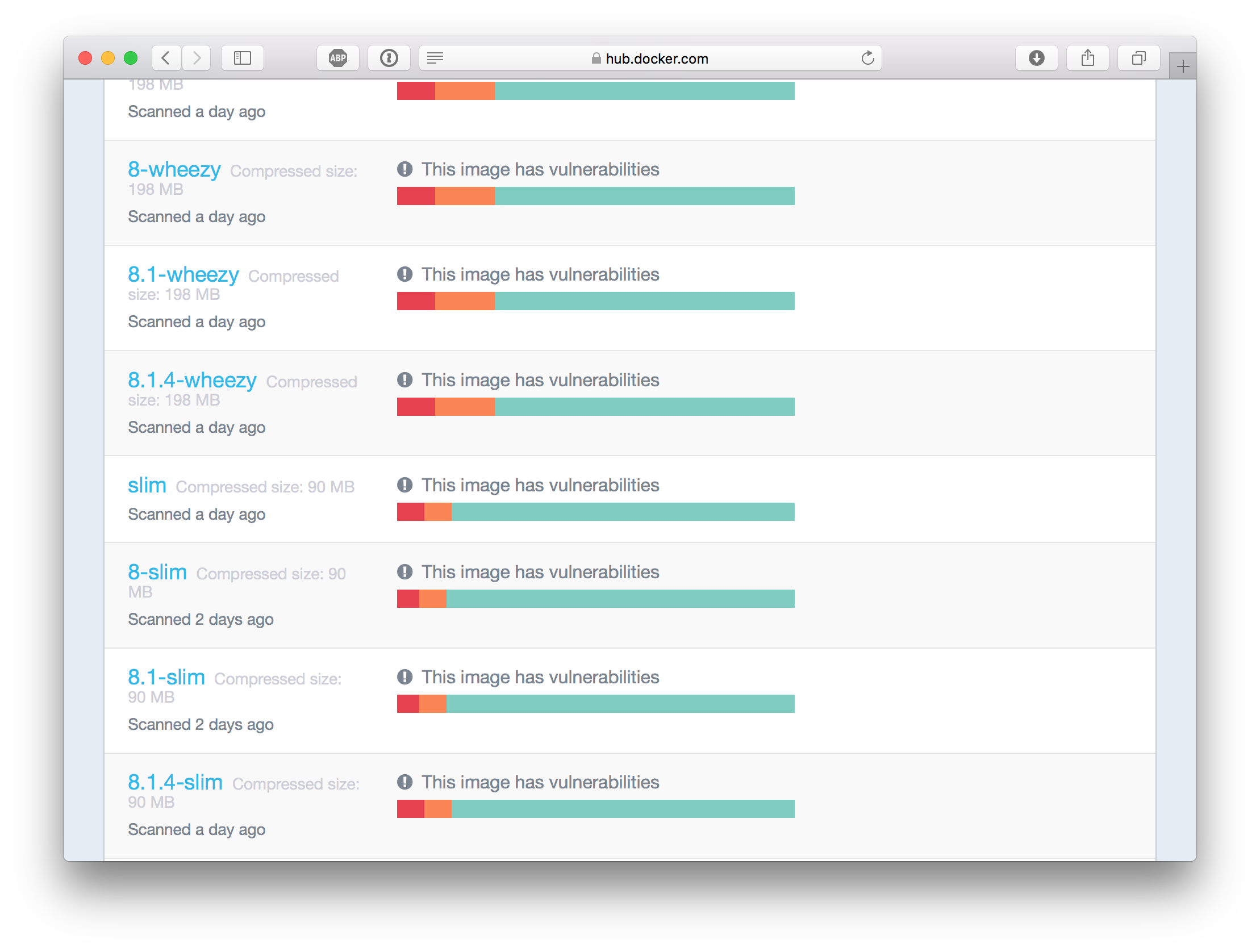The image size is (1260, 952).
Task: Click orange segment of 8.1.4-slim vulnerability bar
Action: (438, 809)
